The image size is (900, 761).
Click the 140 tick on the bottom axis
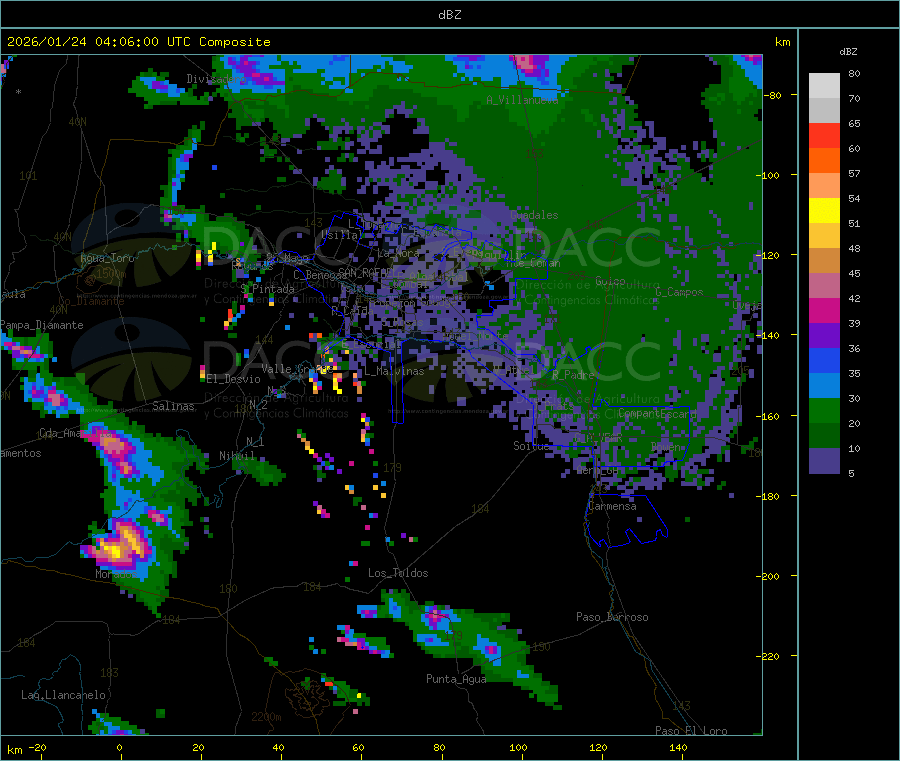[678, 747]
